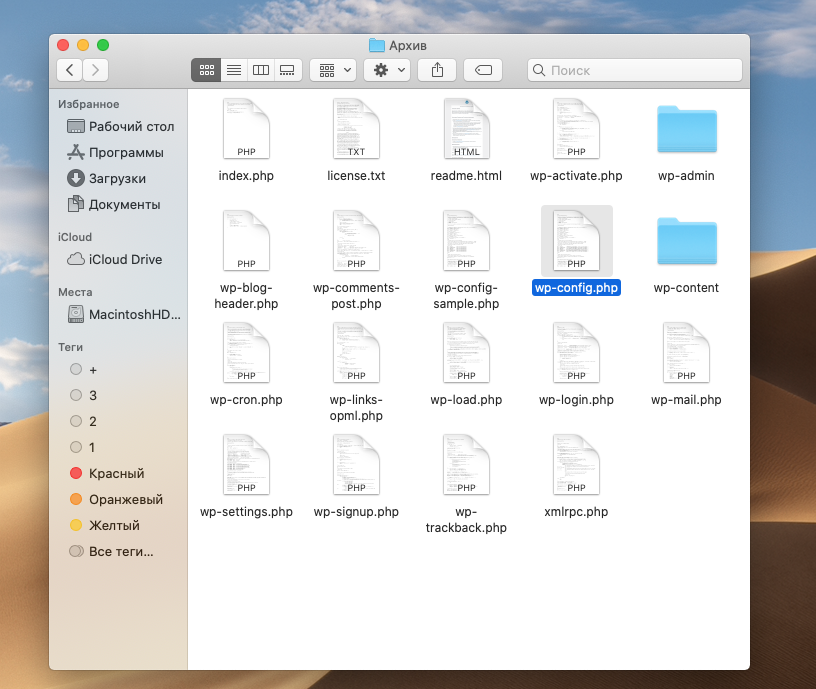
Task: Open the group-by arrangement dropdown
Action: point(333,70)
